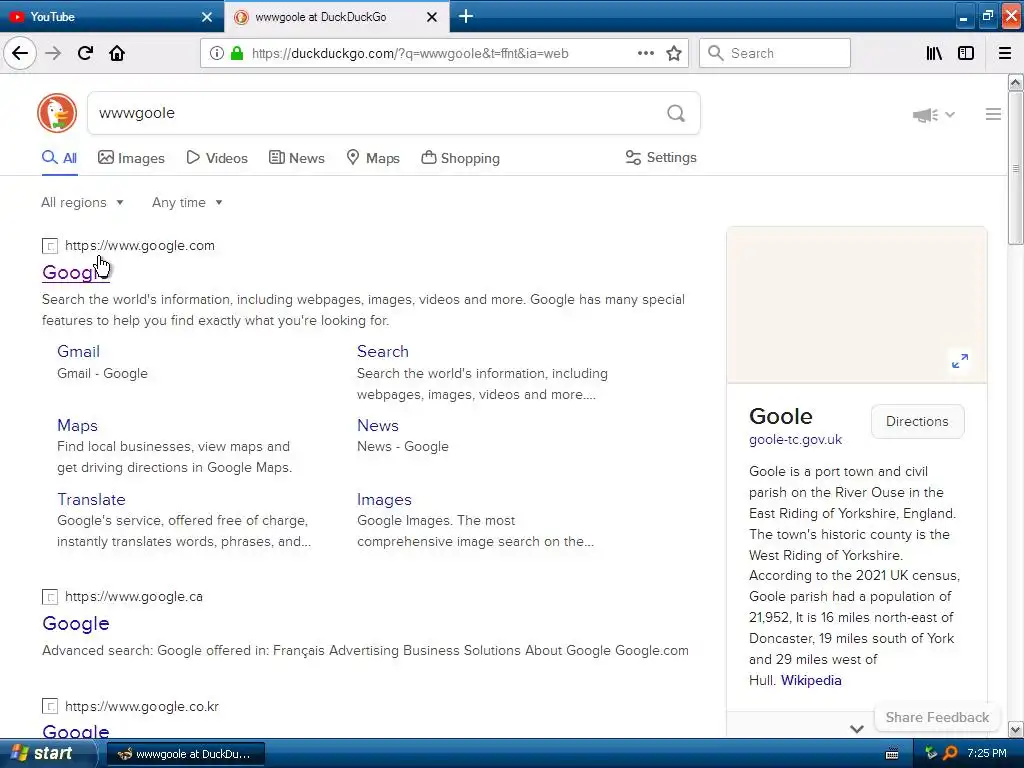
Task: Switch to News results
Action: click(x=297, y=158)
